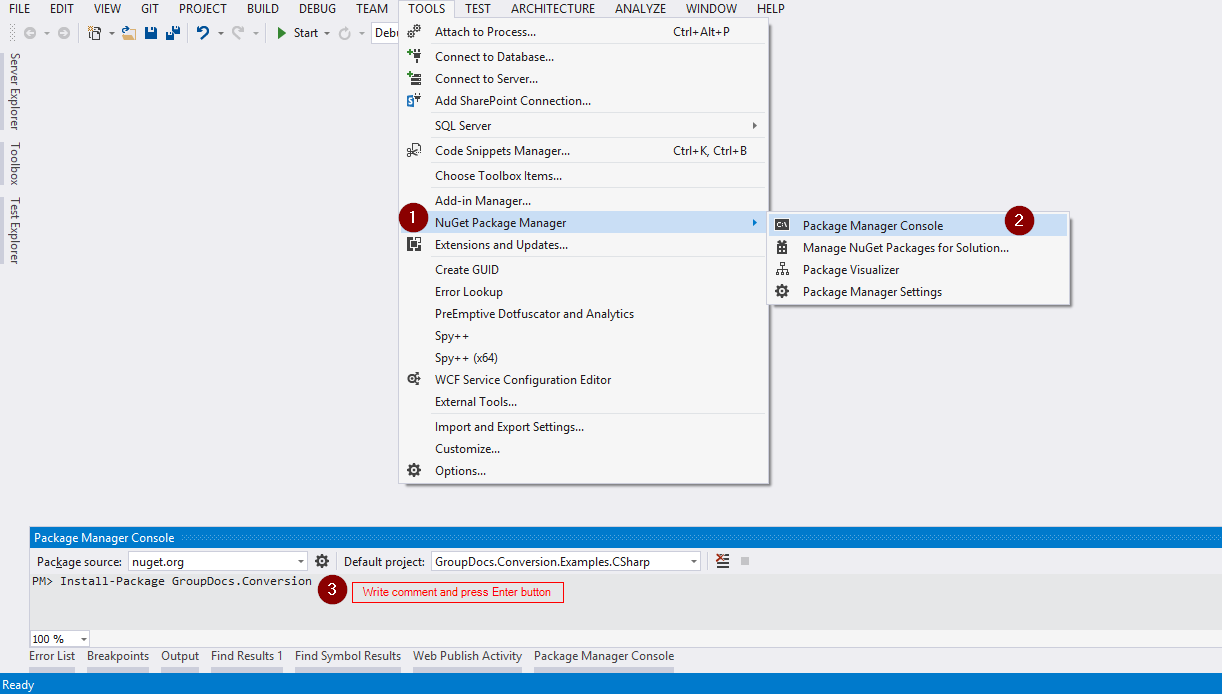Click the Package Manager Settings gear icon
This screenshot has width=1222, height=694.
point(783,292)
